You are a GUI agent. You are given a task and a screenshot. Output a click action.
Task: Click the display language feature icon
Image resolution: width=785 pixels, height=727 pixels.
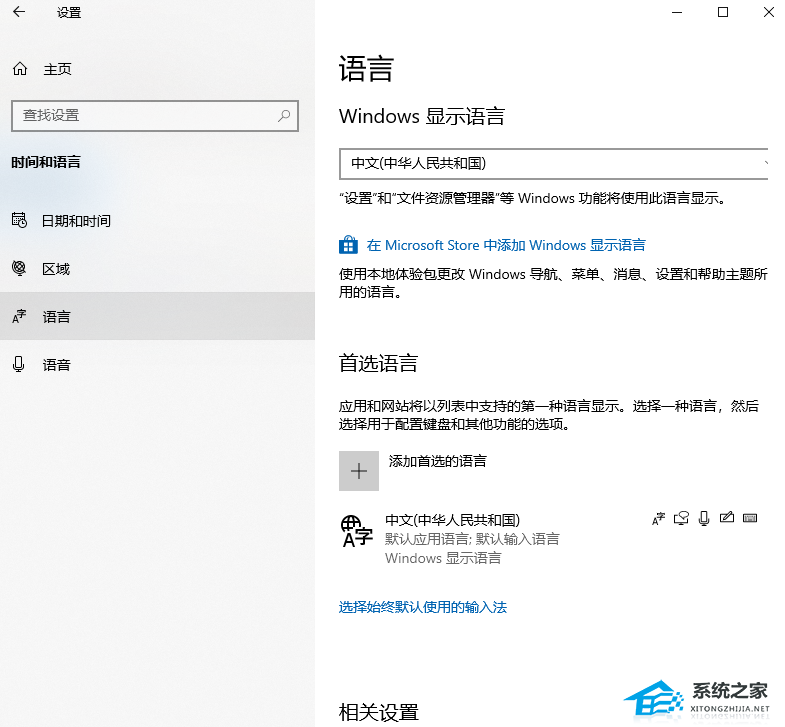658,519
